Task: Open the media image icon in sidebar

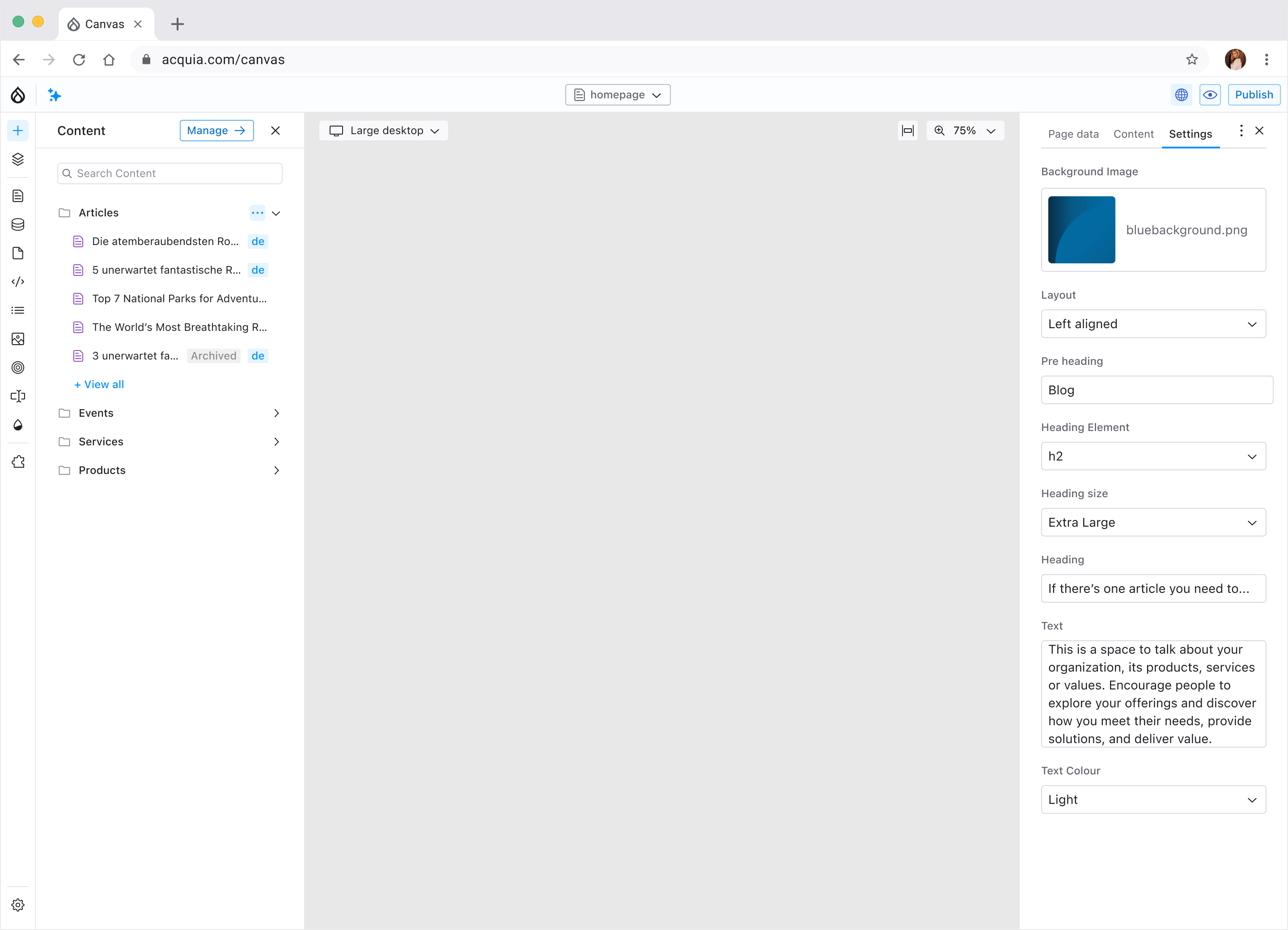Action: click(x=18, y=339)
